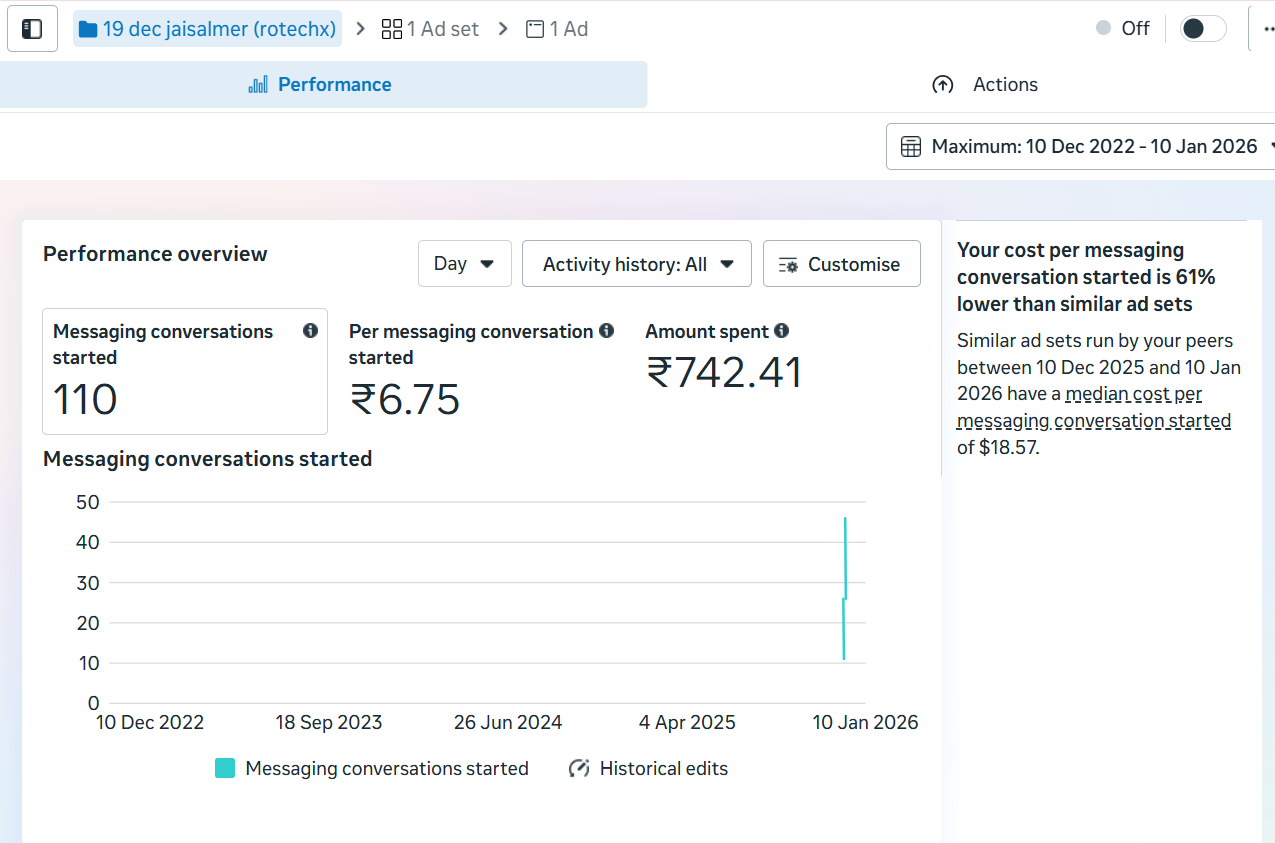Click the Per messaging conversation ₹6.75 value
The image size is (1275, 843).
(x=405, y=400)
